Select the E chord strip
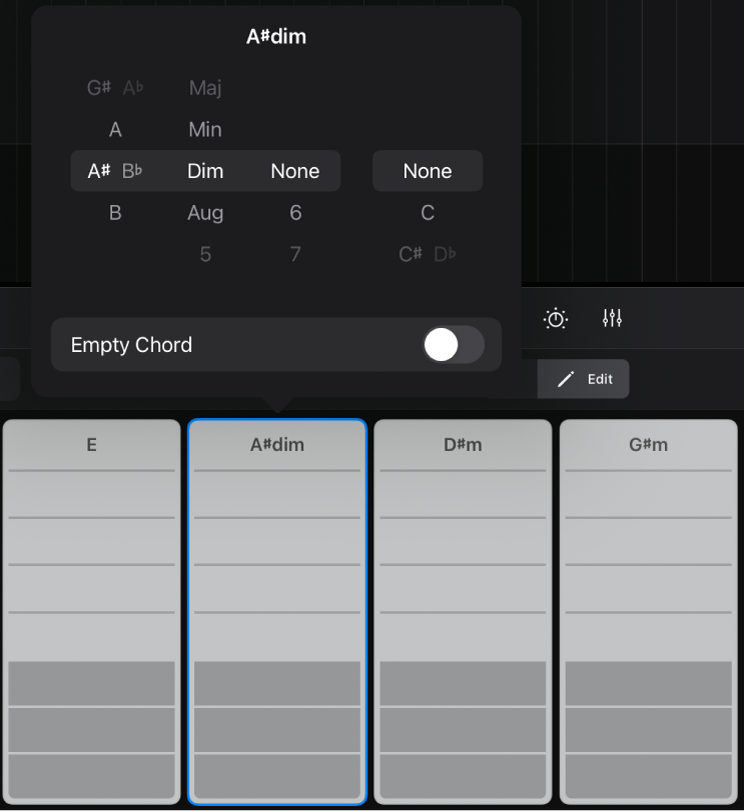Screen dimensions: 746x812 tap(92, 612)
